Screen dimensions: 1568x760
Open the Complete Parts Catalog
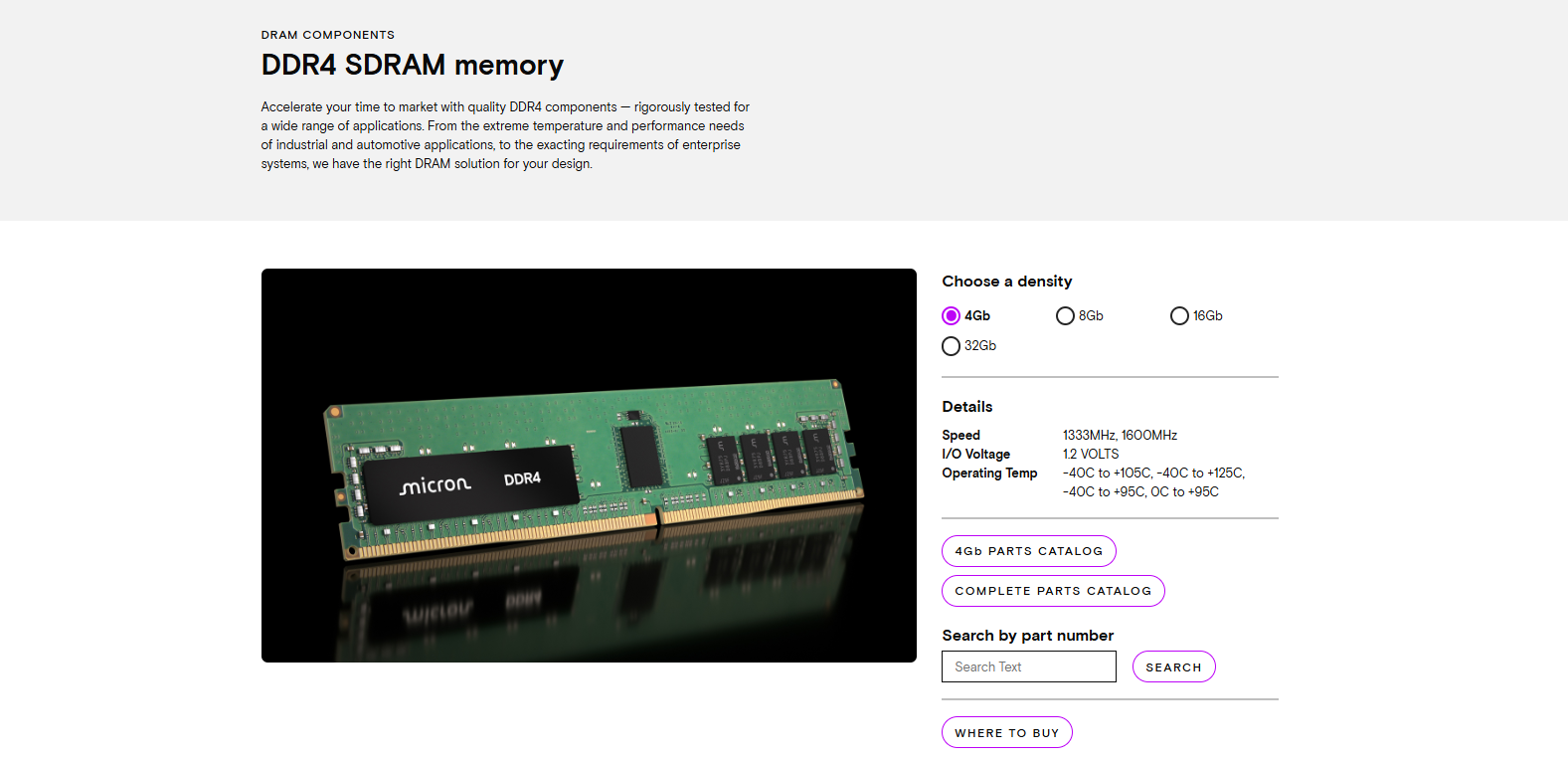point(1053,591)
